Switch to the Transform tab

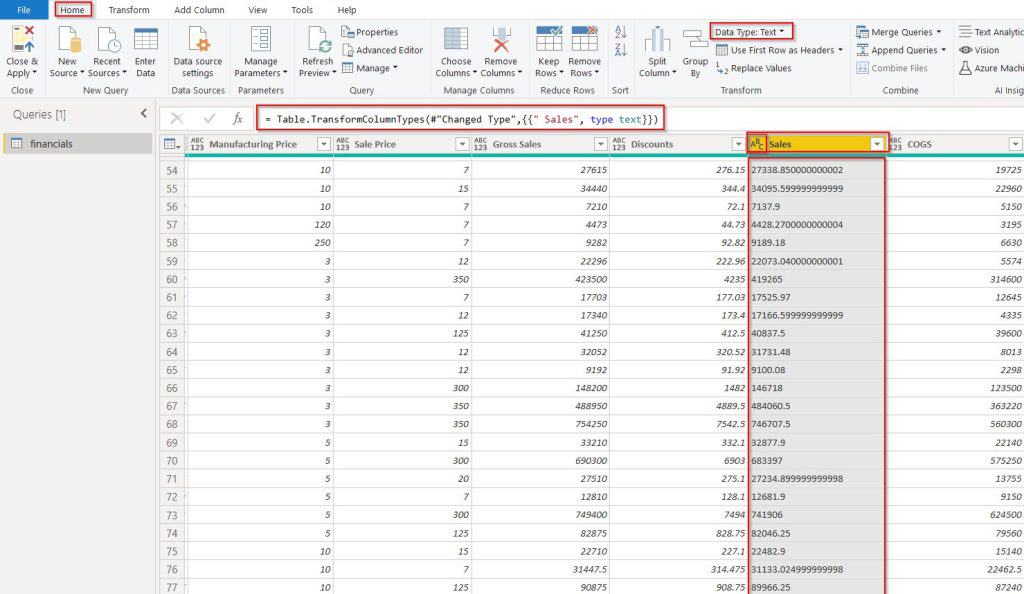click(x=129, y=10)
